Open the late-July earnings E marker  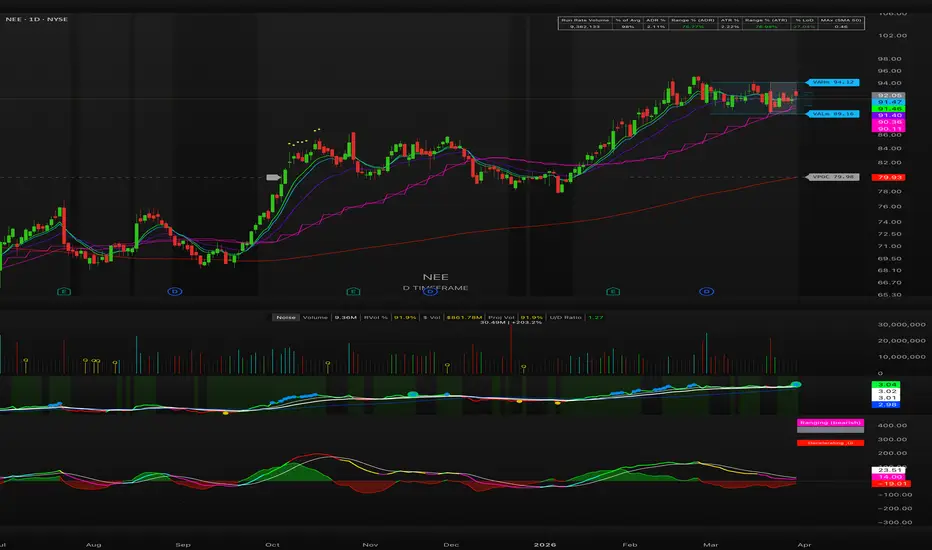click(x=64, y=291)
